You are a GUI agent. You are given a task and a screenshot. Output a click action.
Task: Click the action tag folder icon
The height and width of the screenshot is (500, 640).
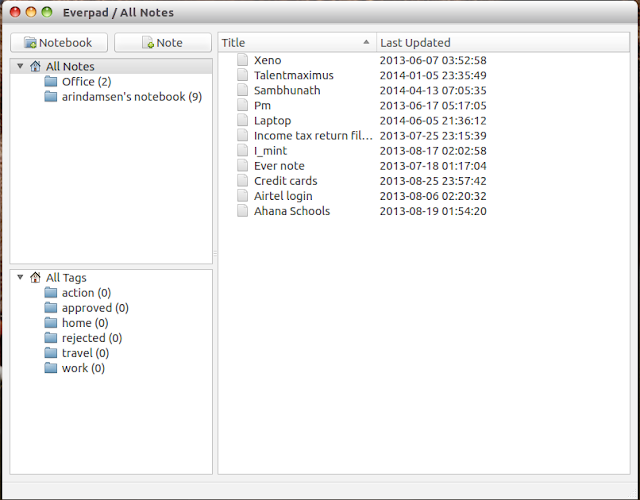tap(51, 292)
